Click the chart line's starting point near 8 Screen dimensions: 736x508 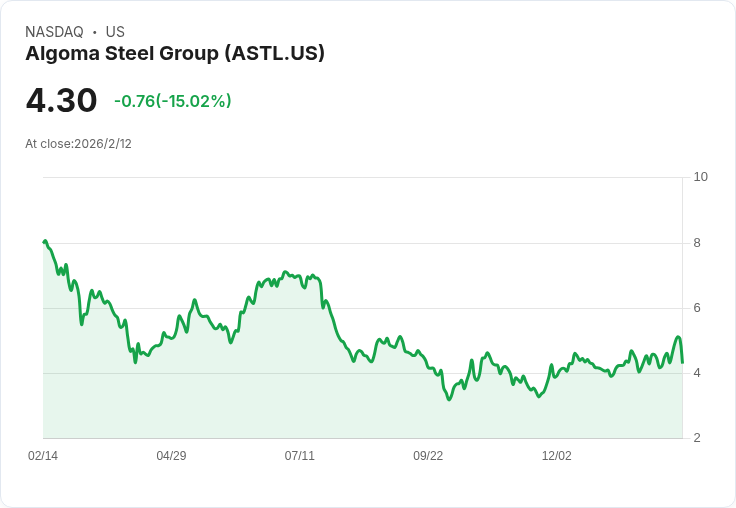44,242
